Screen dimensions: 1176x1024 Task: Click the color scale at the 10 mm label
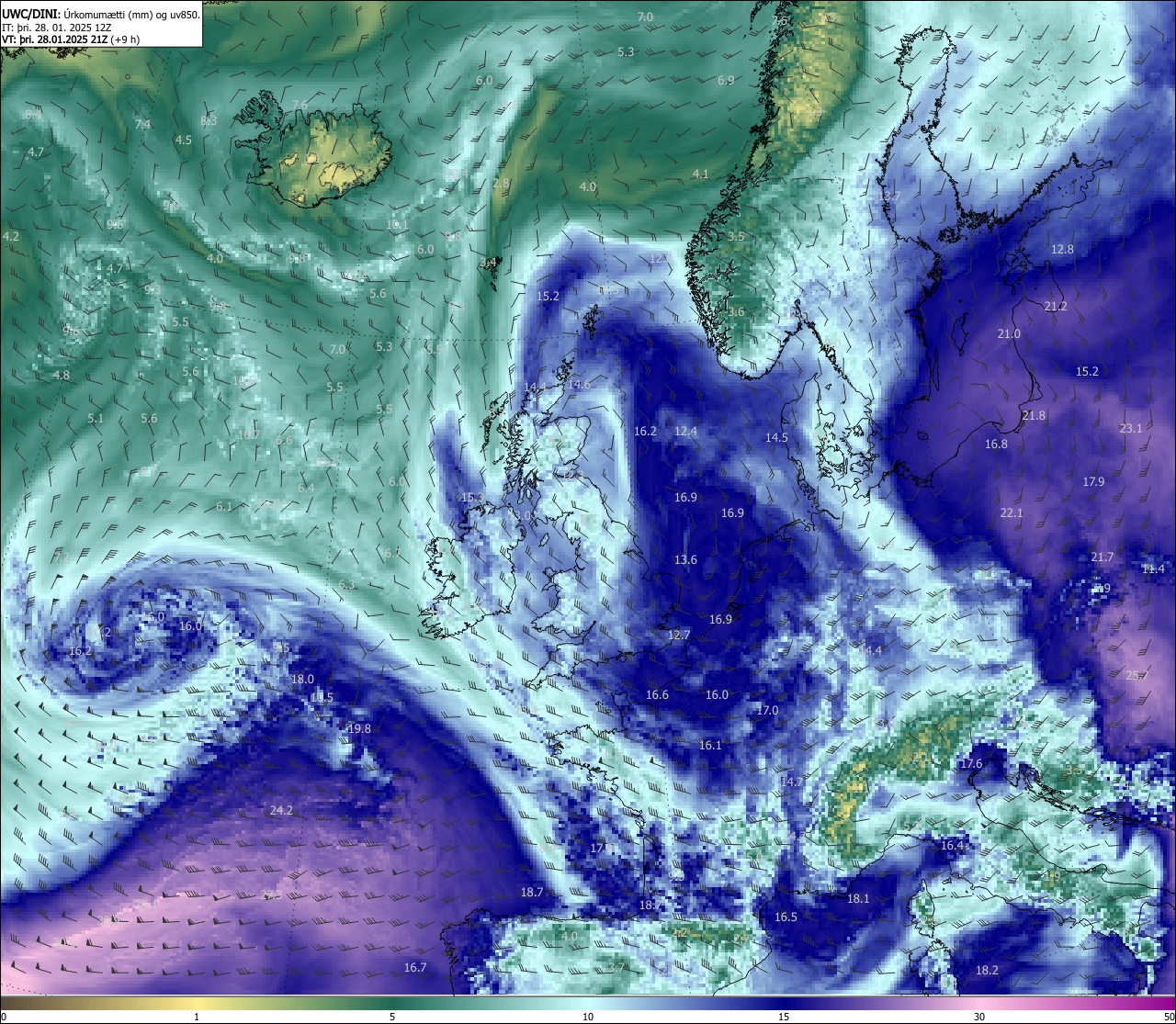(x=588, y=1017)
